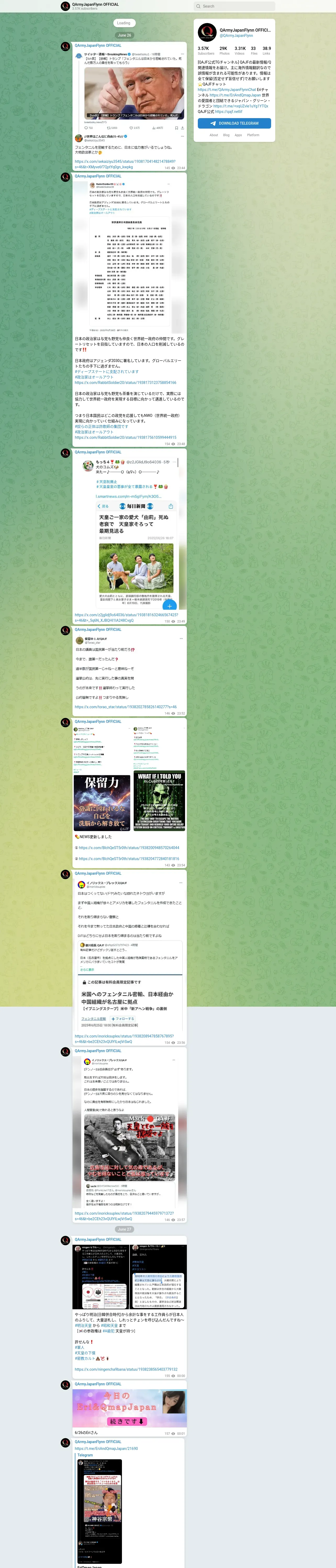Focus the Search input field
336x1568 pixels.
pos(234,6)
